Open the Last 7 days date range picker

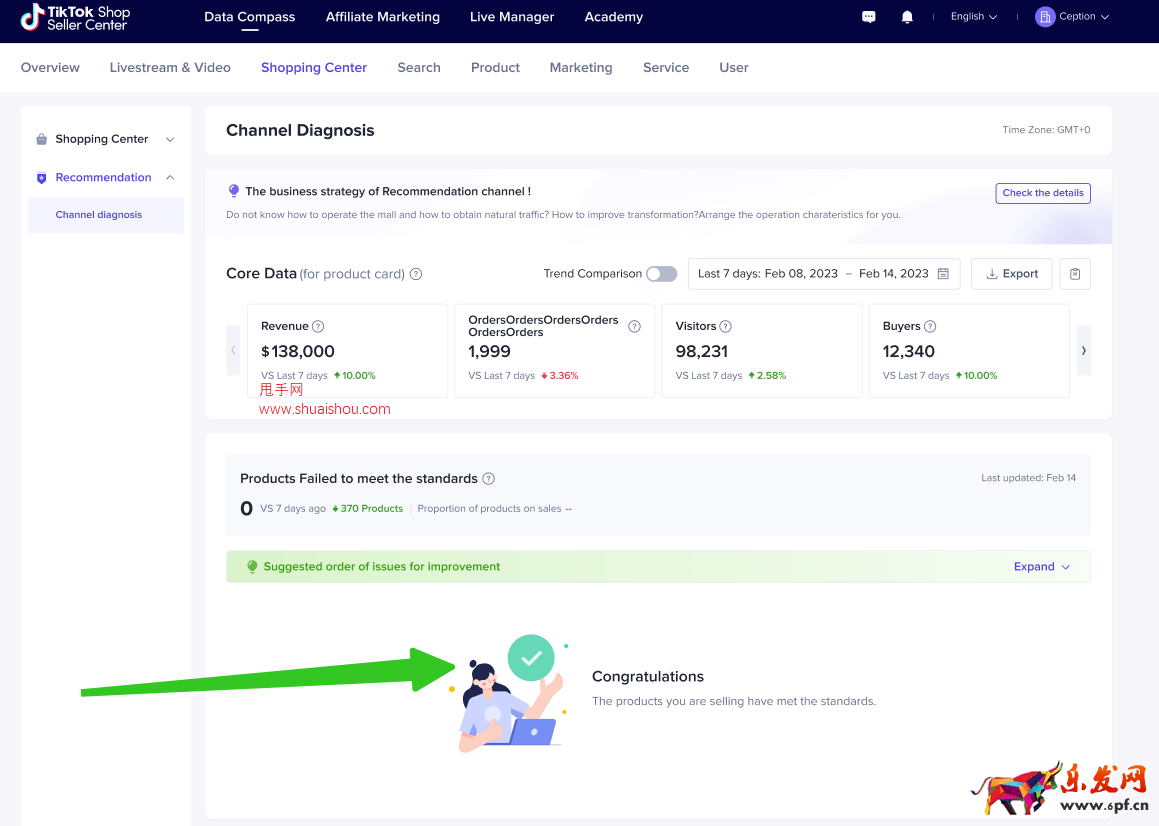[823, 274]
